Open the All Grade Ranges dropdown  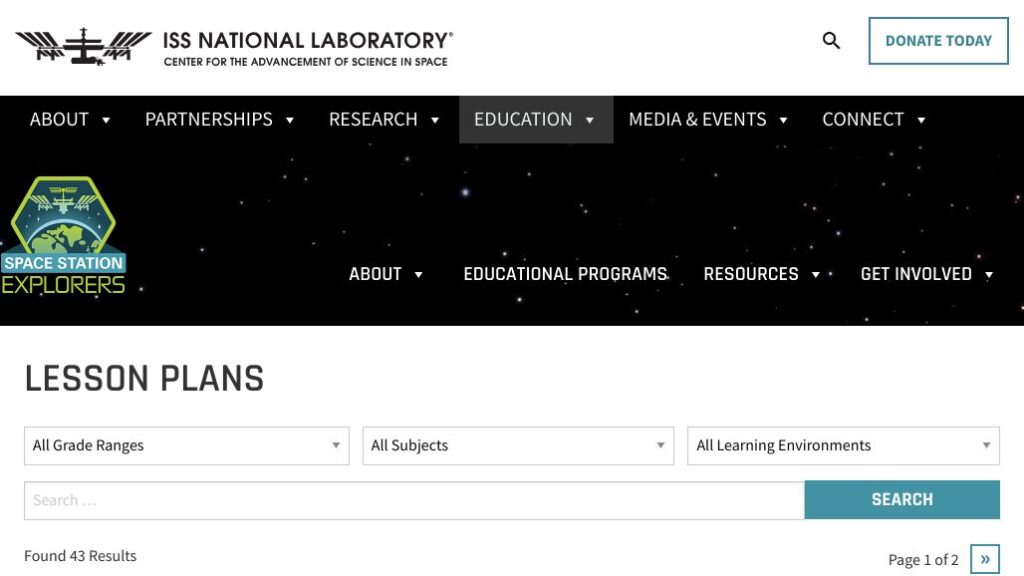pyautogui.click(x=186, y=445)
